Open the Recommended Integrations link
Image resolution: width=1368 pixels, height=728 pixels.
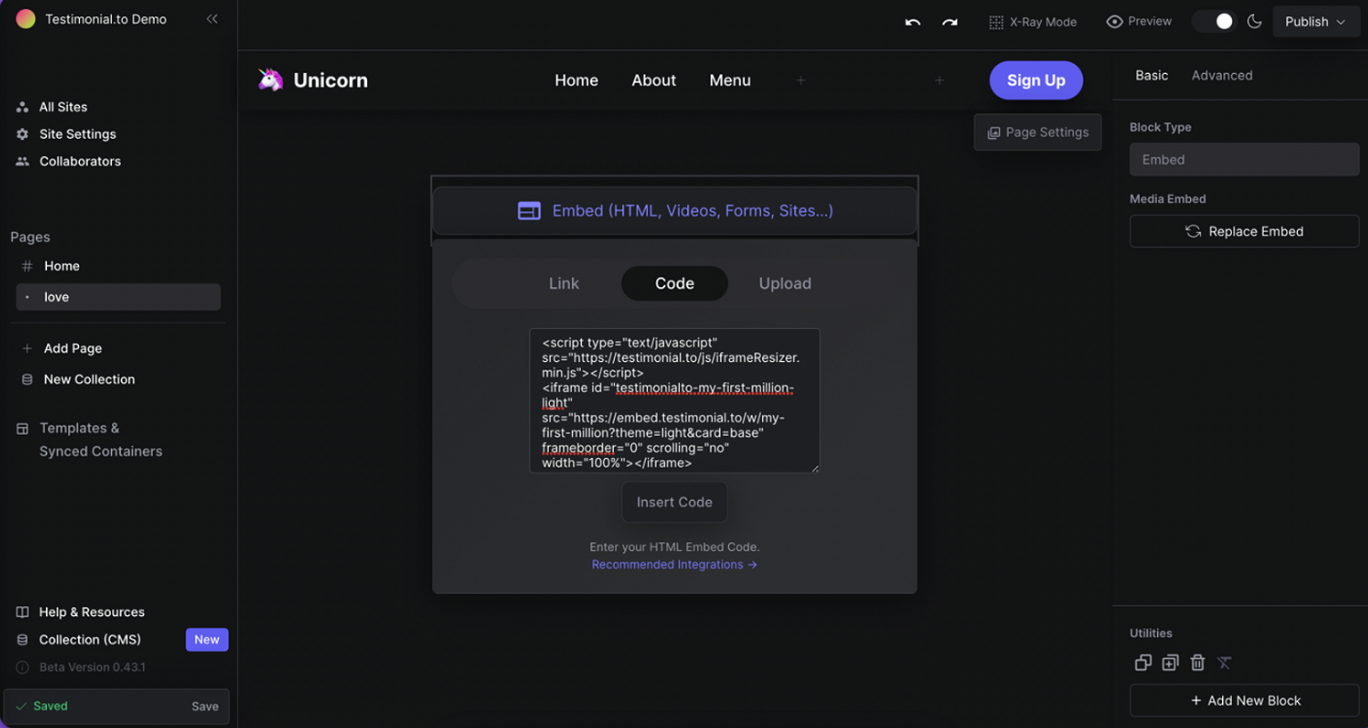pyautogui.click(x=674, y=565)
